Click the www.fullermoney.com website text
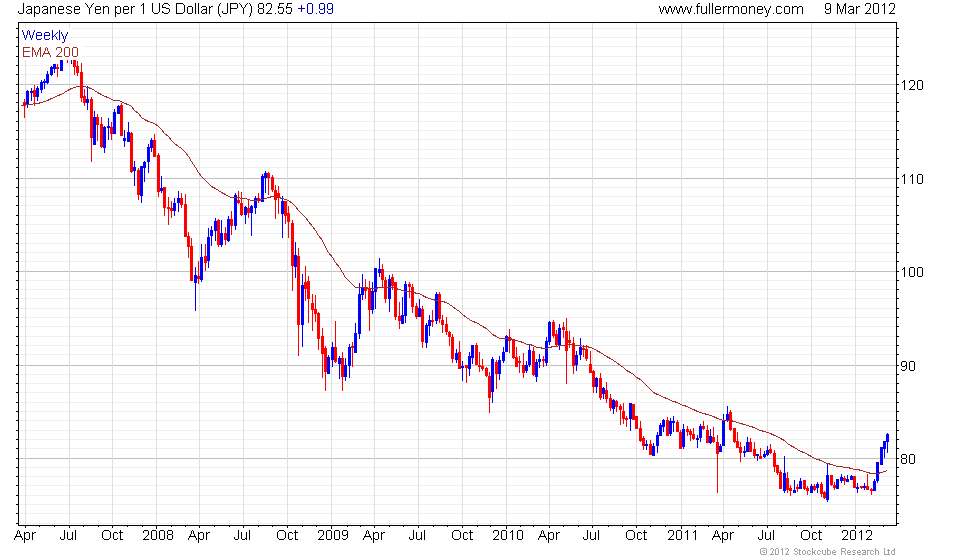Image resolution: width=980 pixels, height=560 pixels. pyautogui.click(x=731, y=9)
